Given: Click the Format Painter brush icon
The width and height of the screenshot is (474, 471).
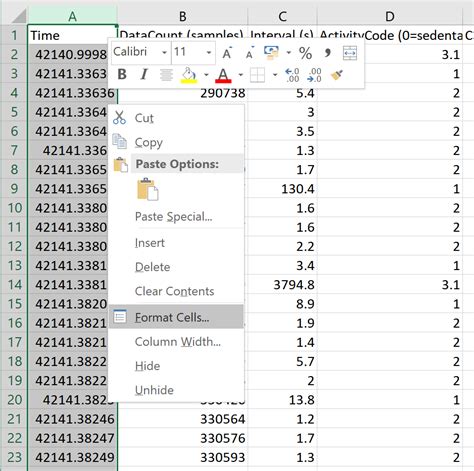Looking at the screenshot, I should (x=337, y=75).
